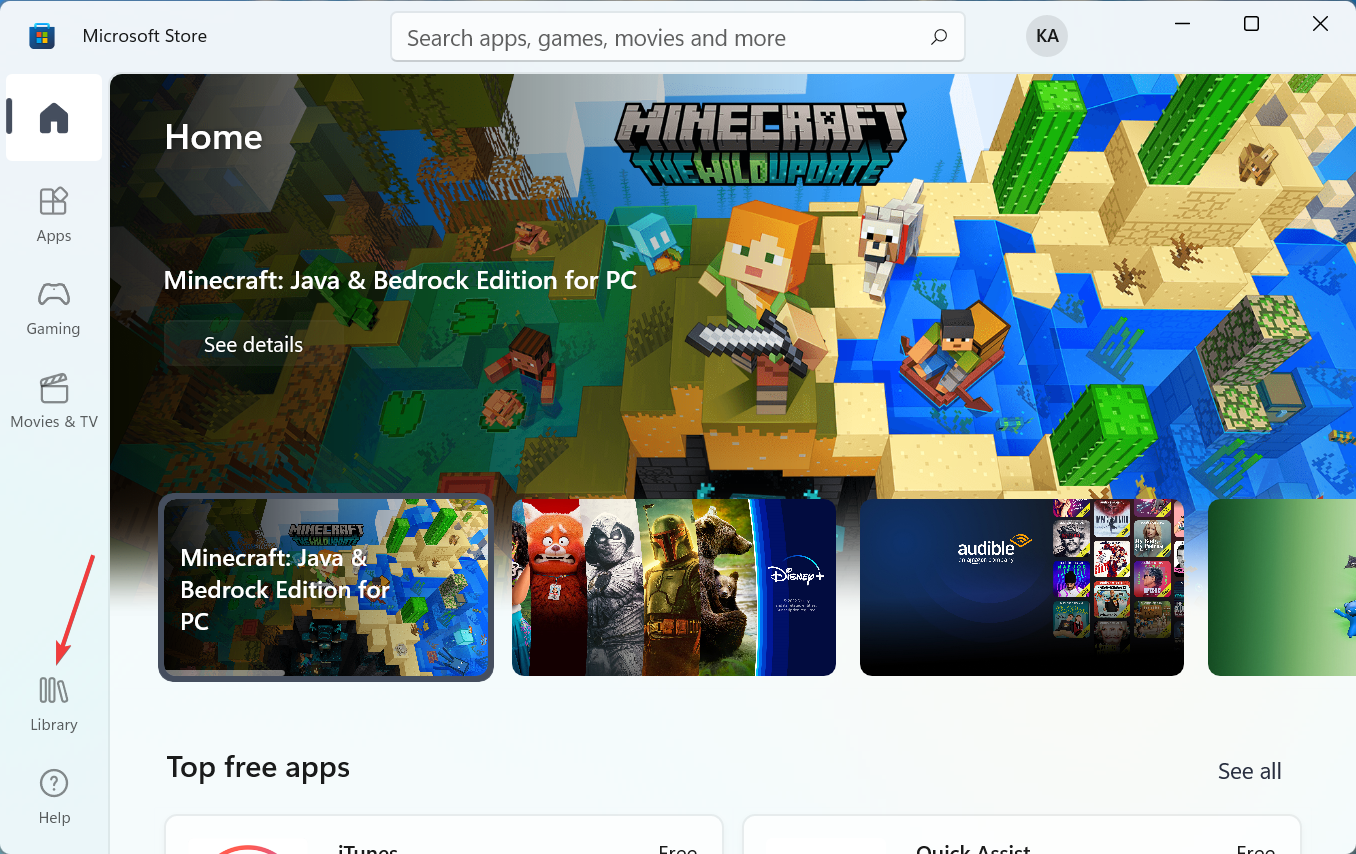Open the iTunes app card
This screenshot has width=1356, height=854.
444,834
